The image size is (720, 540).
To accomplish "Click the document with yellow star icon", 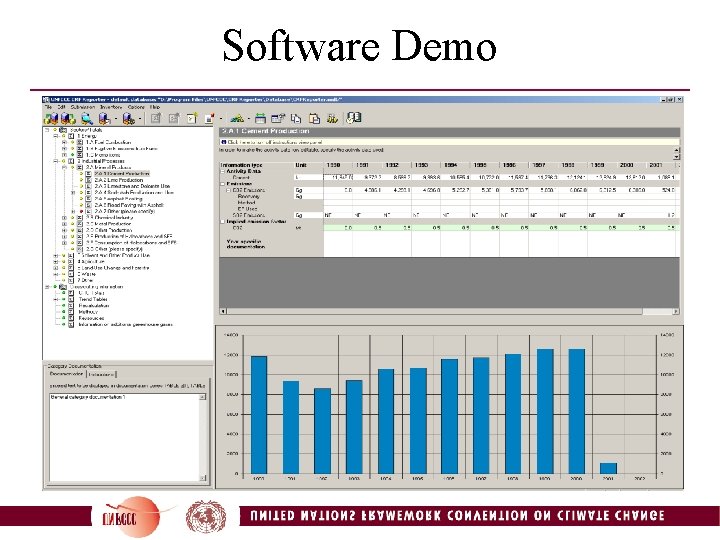I will tap(191, 118).
